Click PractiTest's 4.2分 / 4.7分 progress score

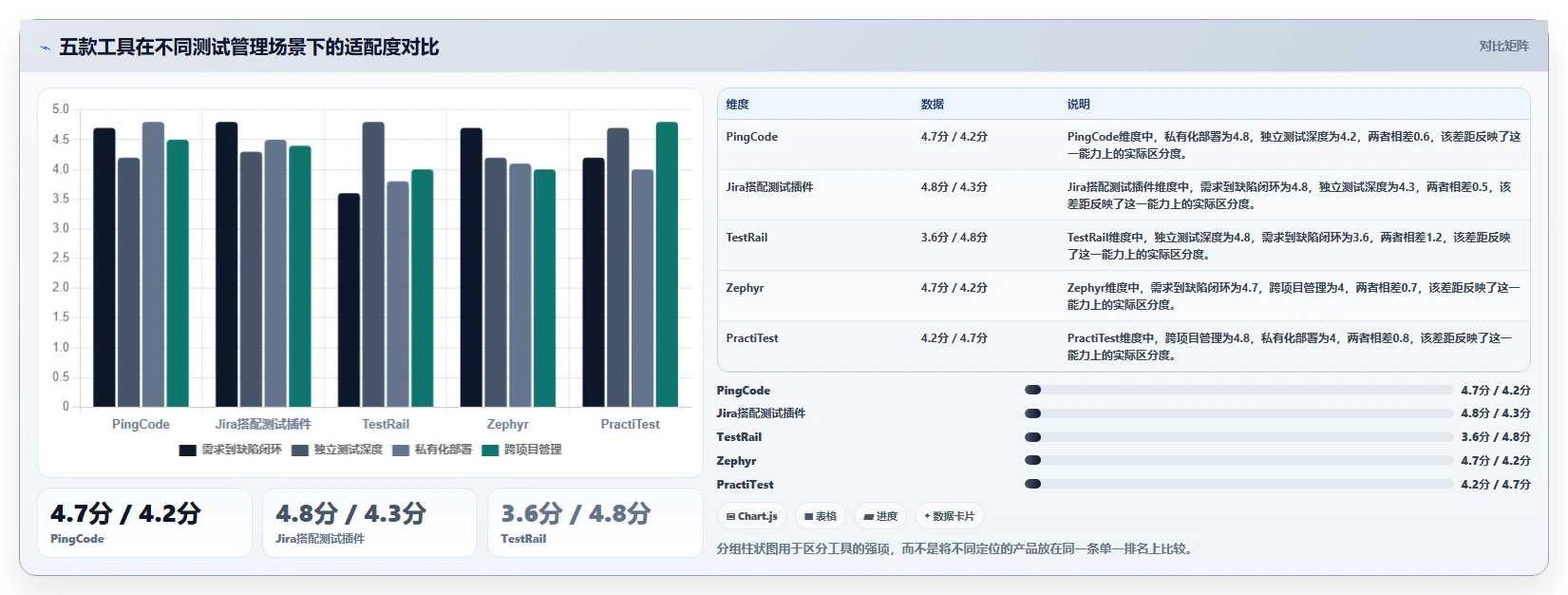tap(1496, 485)
